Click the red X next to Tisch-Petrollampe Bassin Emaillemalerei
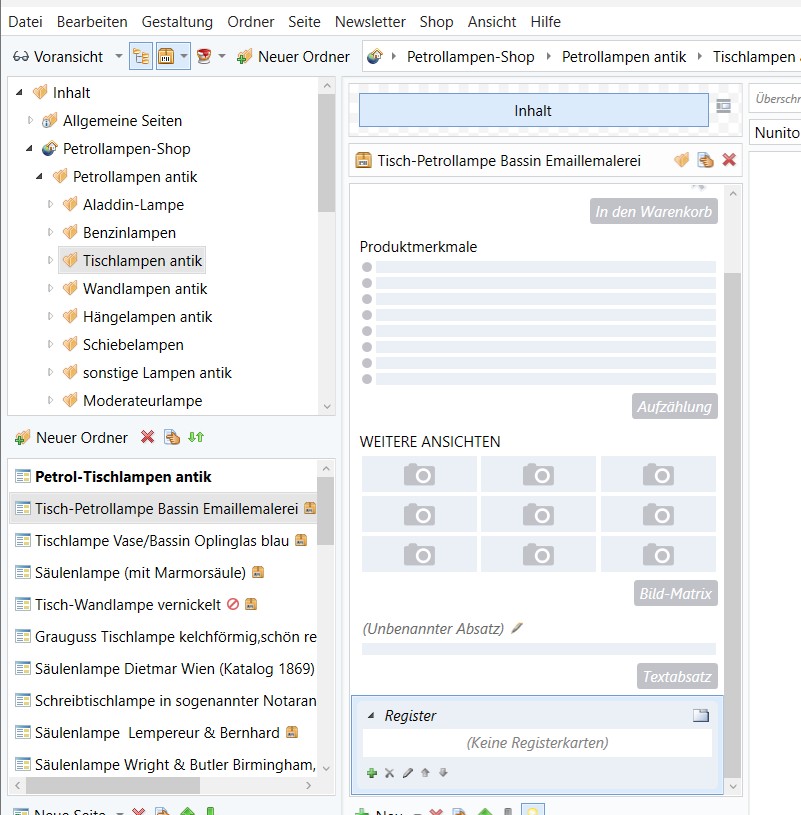The height and width of the screenshot is (815, 801). point(727,160)
